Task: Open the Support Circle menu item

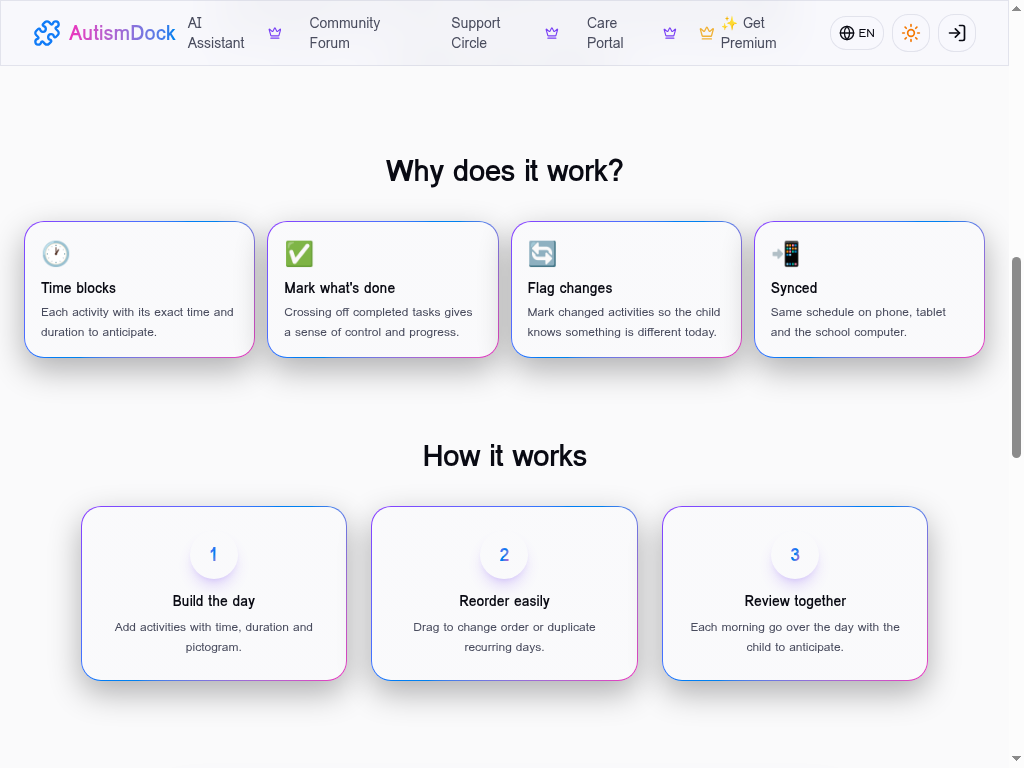Action: 475,33
